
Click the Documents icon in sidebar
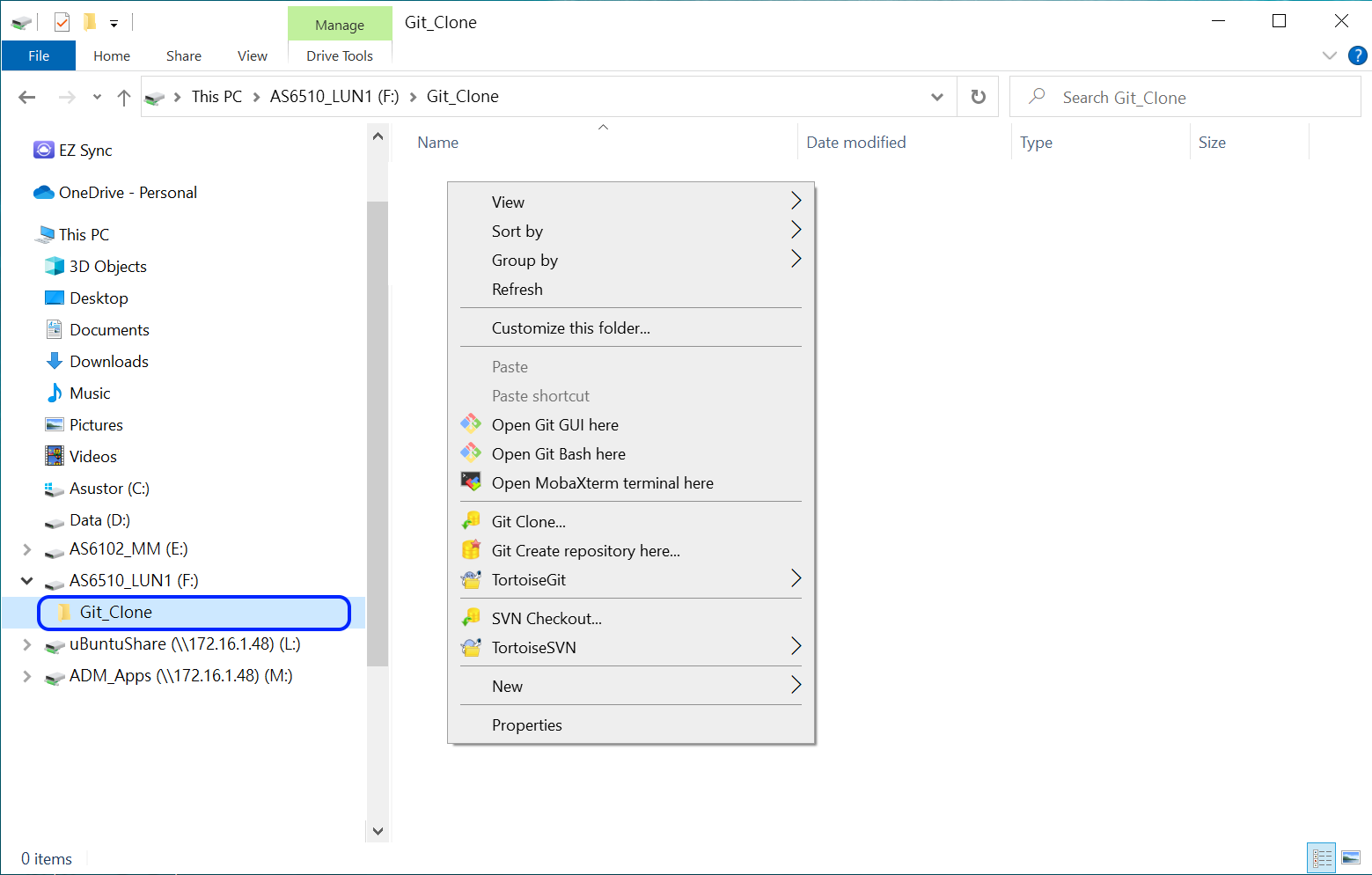(x=55, y=329)
